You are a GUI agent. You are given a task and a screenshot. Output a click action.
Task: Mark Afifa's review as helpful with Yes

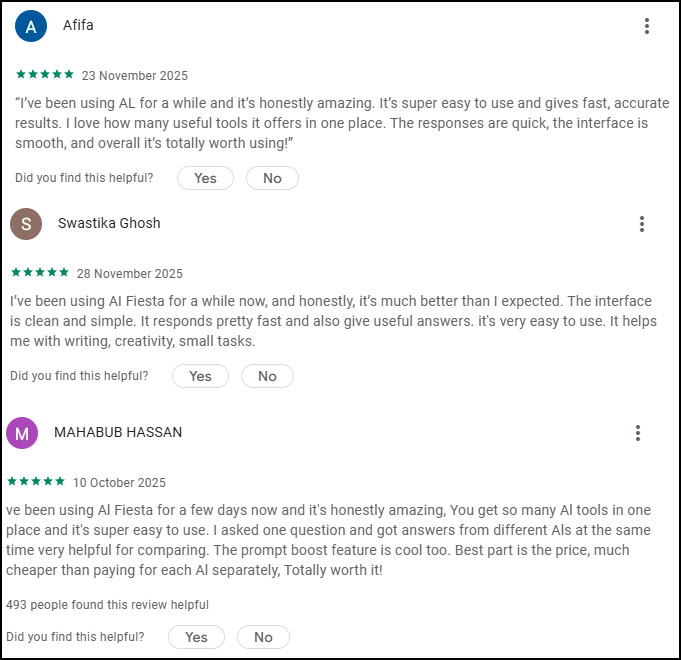[x=205, y=178]
